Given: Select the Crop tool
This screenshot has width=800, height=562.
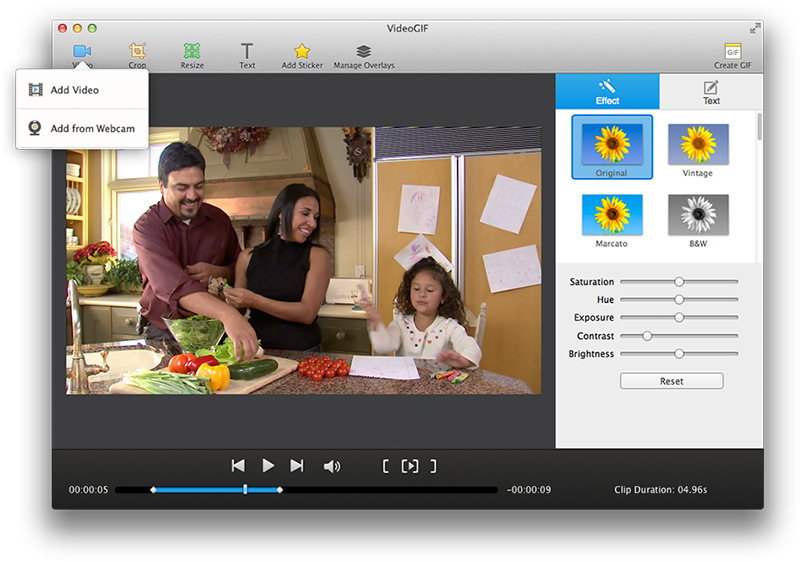Looking at the screenshot, I should coord(137,56).
